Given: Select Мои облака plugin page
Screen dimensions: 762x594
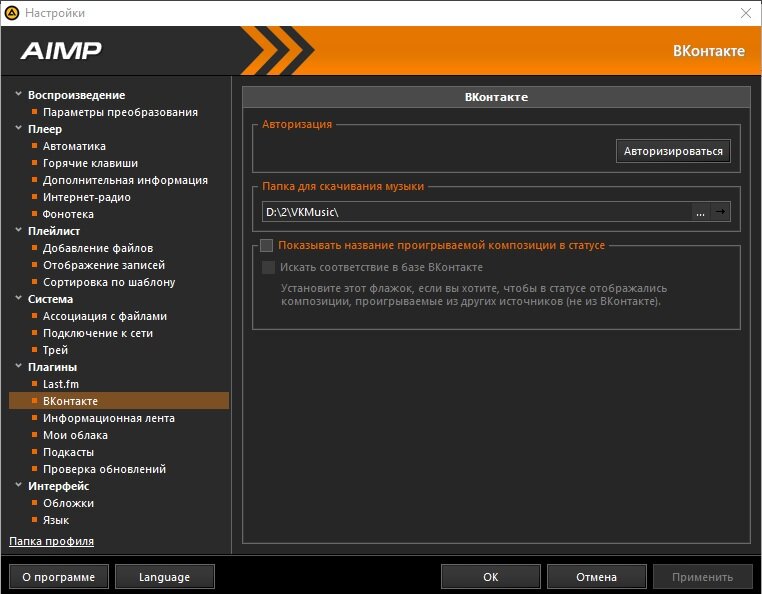Looking at the screenshot, I should coord(75,436).
